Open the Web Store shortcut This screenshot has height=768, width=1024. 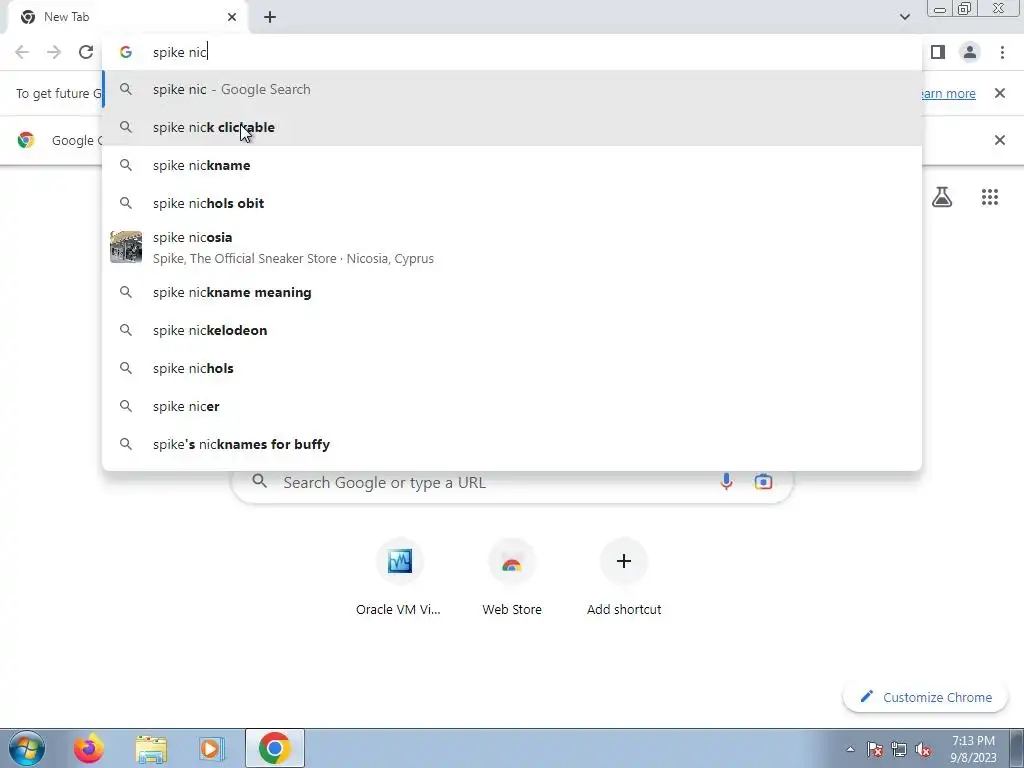coord(512,577)
